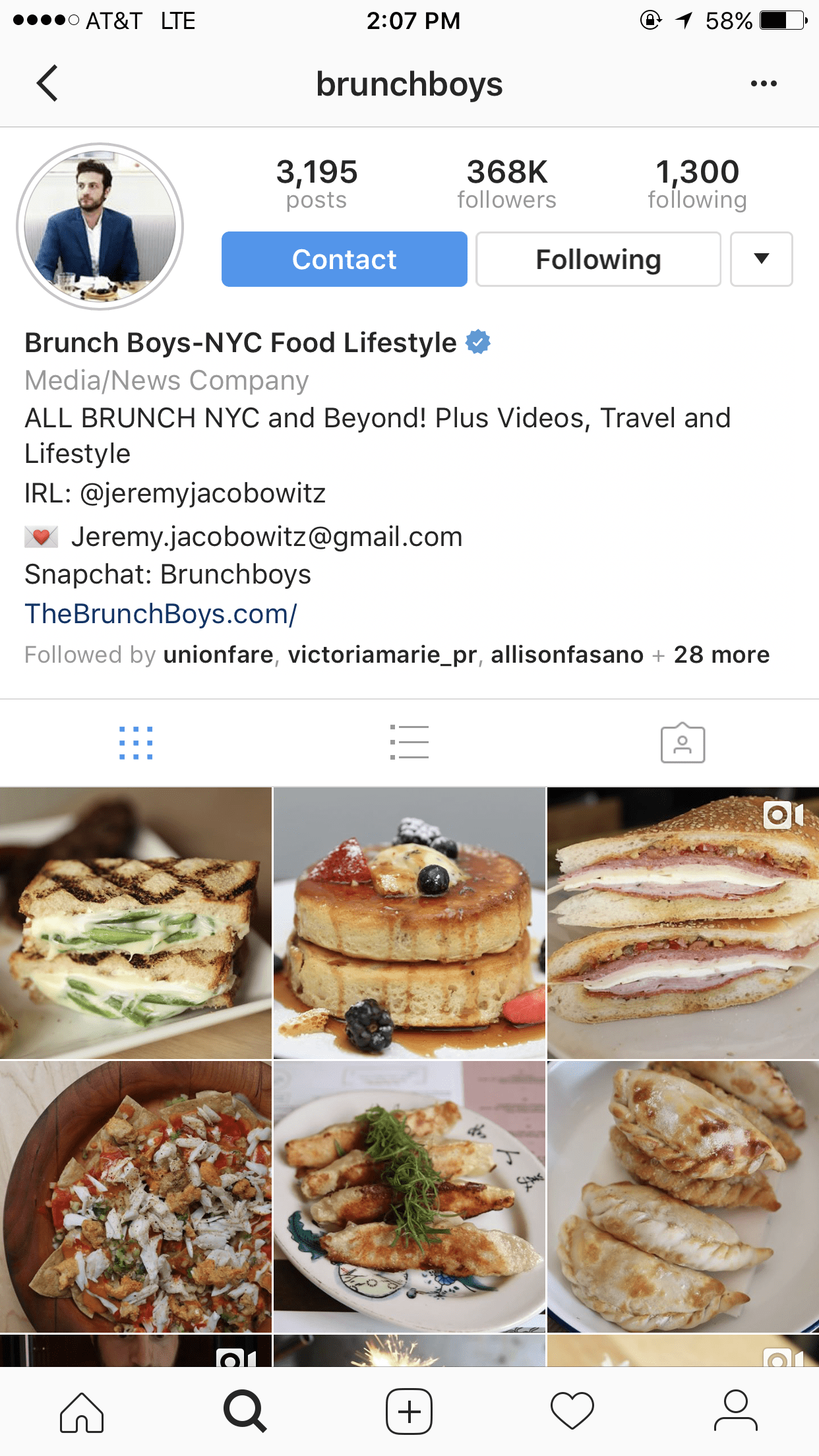
Task: Toggle the Following button
Action: tap(598, 259)
